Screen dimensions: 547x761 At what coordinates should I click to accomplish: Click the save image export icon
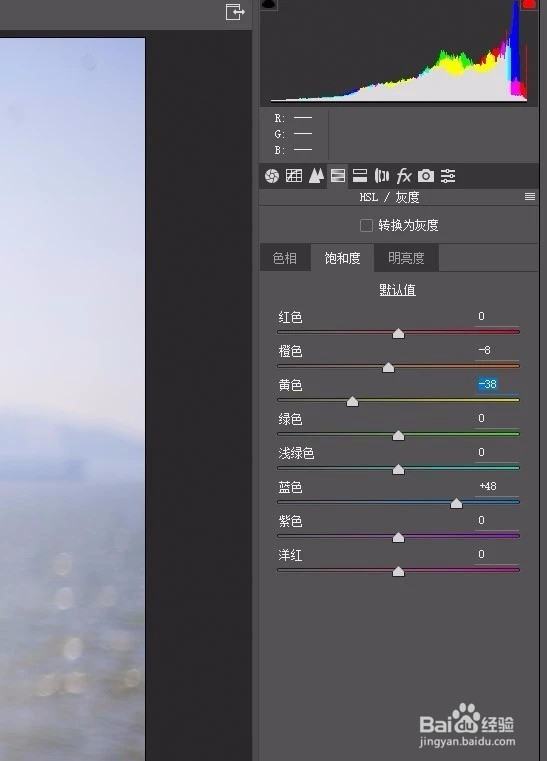coord(235,12)
